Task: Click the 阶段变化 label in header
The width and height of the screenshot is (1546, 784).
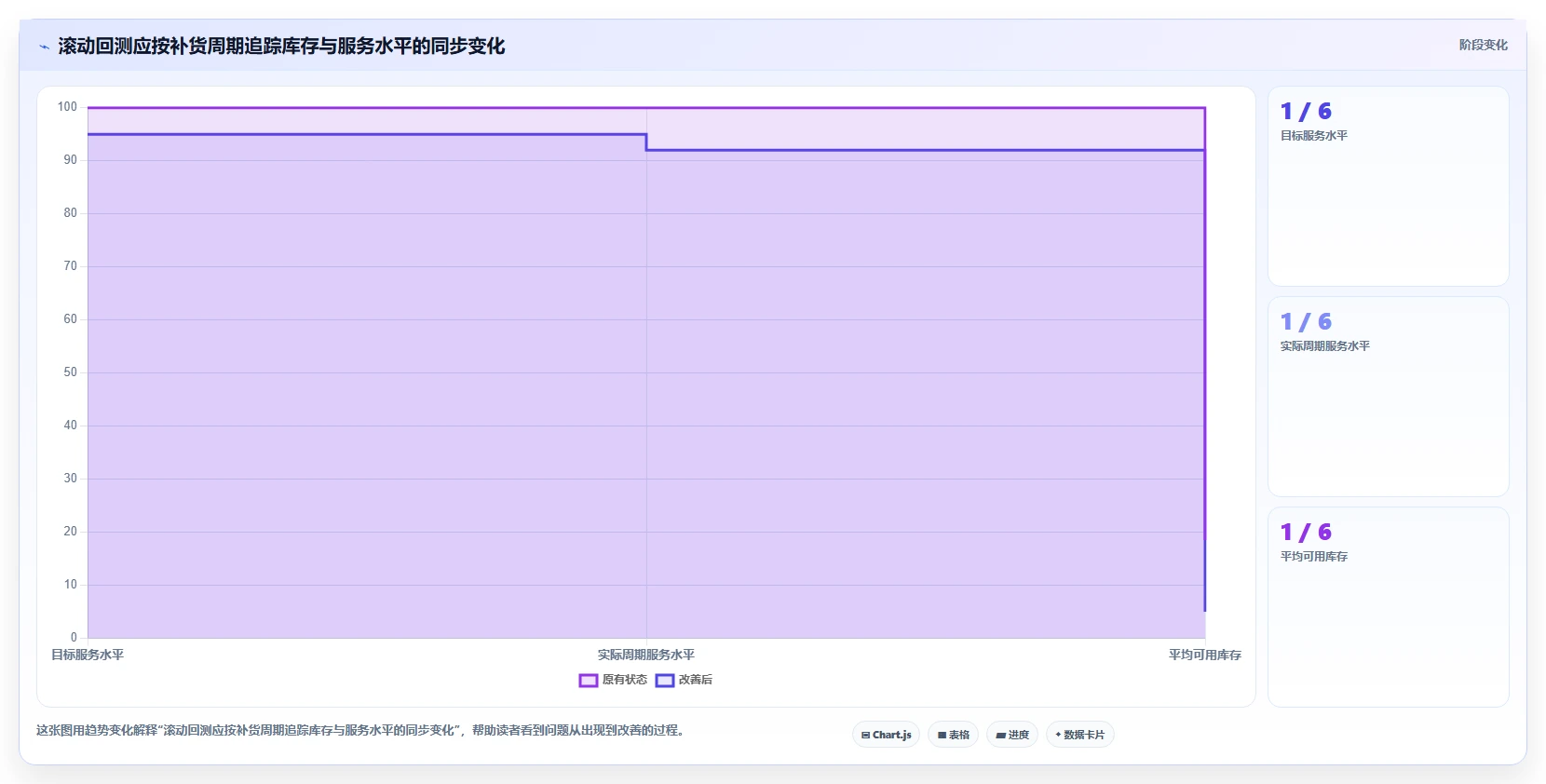Action: (x=1483, y=45)
